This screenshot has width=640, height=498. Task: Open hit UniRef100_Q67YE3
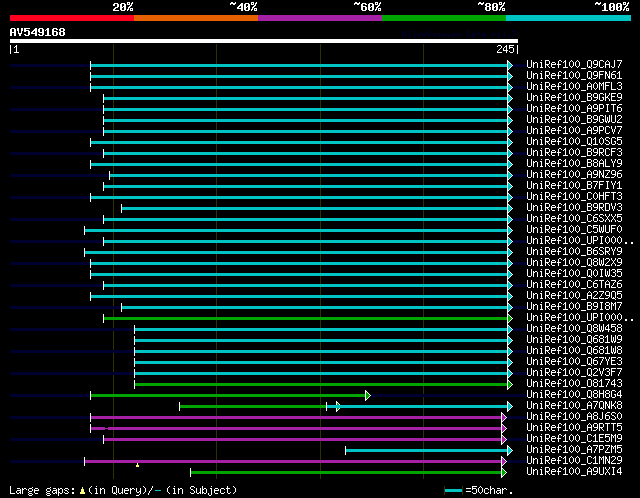click(x=574, y=362)
